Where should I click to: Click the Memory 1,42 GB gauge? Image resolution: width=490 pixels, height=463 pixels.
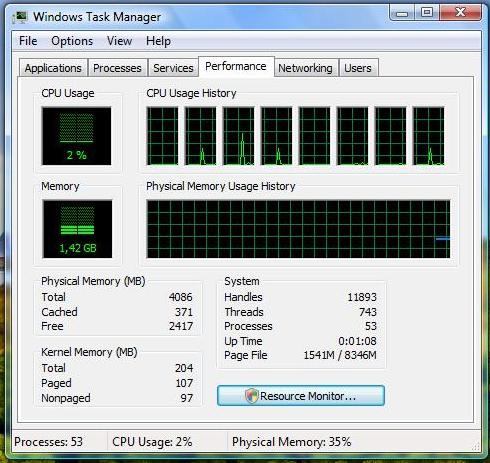pos(77,229)
